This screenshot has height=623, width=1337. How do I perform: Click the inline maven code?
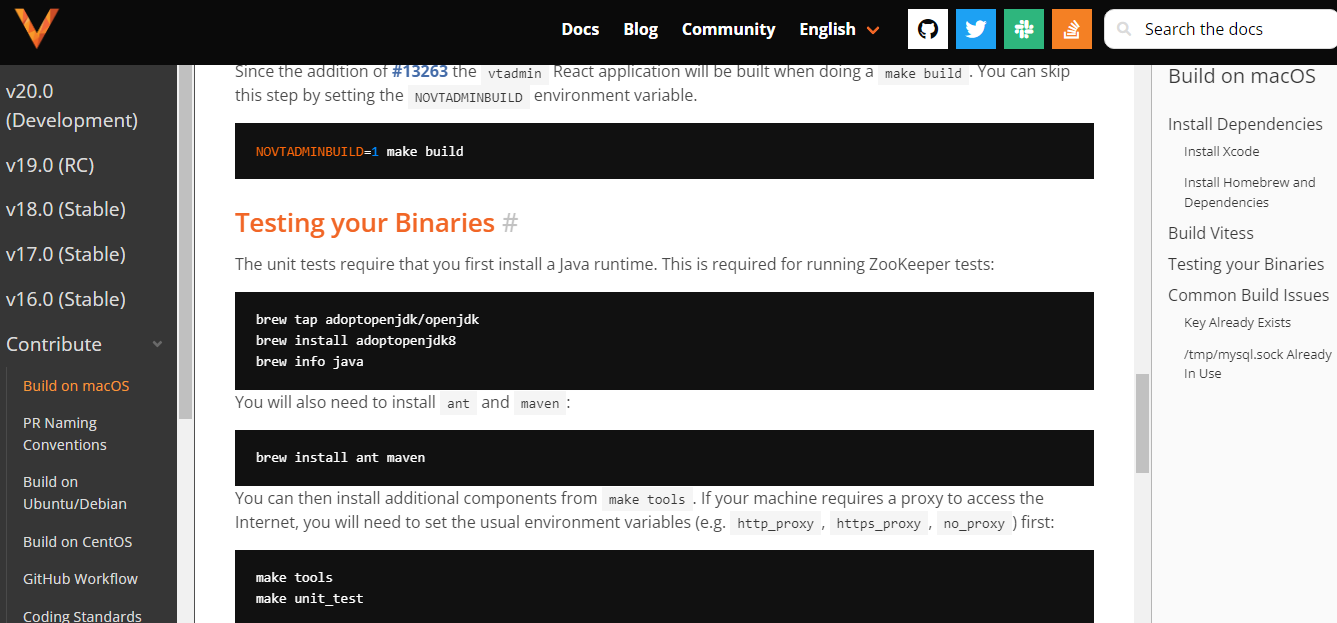540,403
